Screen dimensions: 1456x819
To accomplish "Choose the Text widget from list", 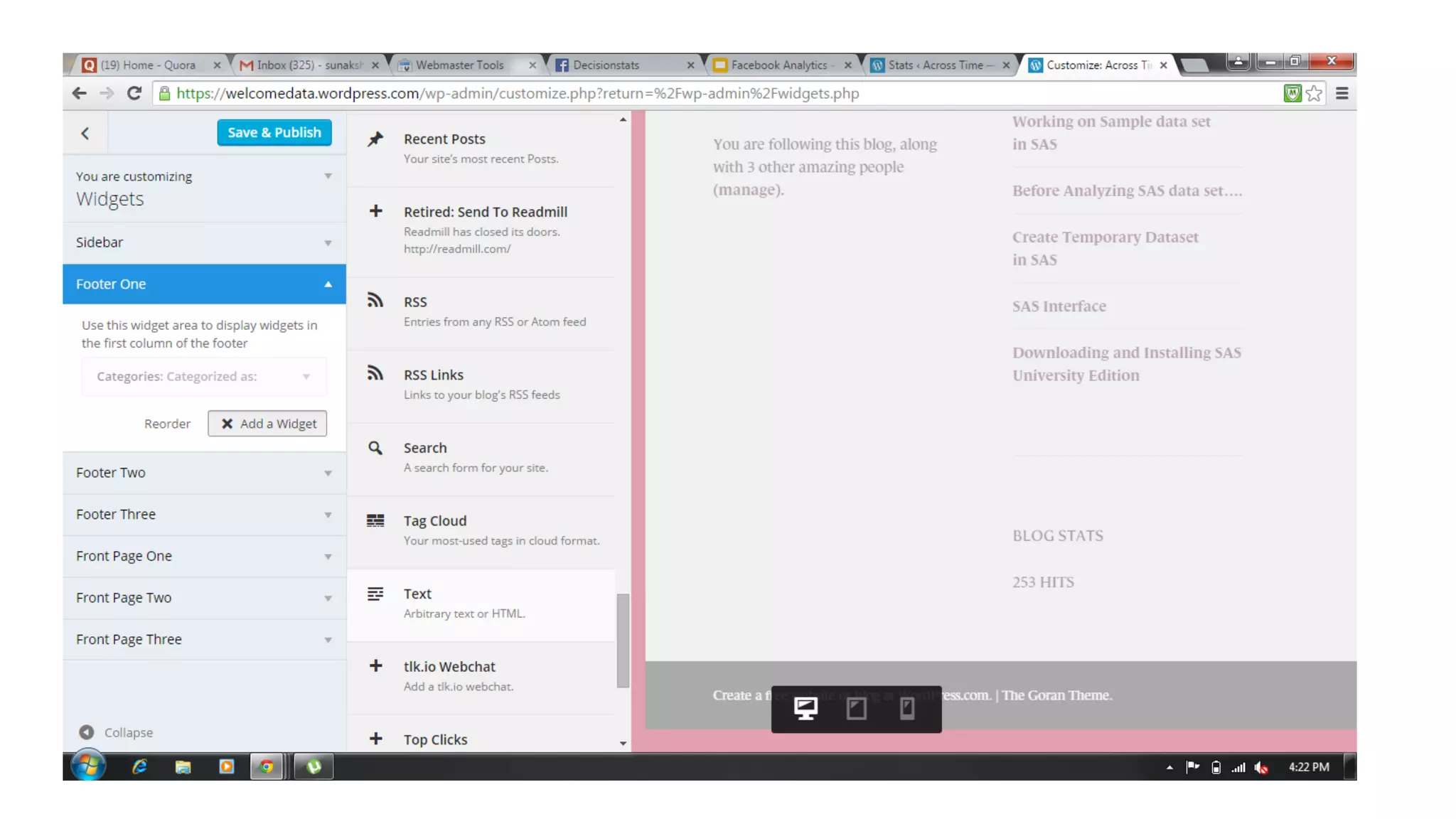I will (481, 604).
